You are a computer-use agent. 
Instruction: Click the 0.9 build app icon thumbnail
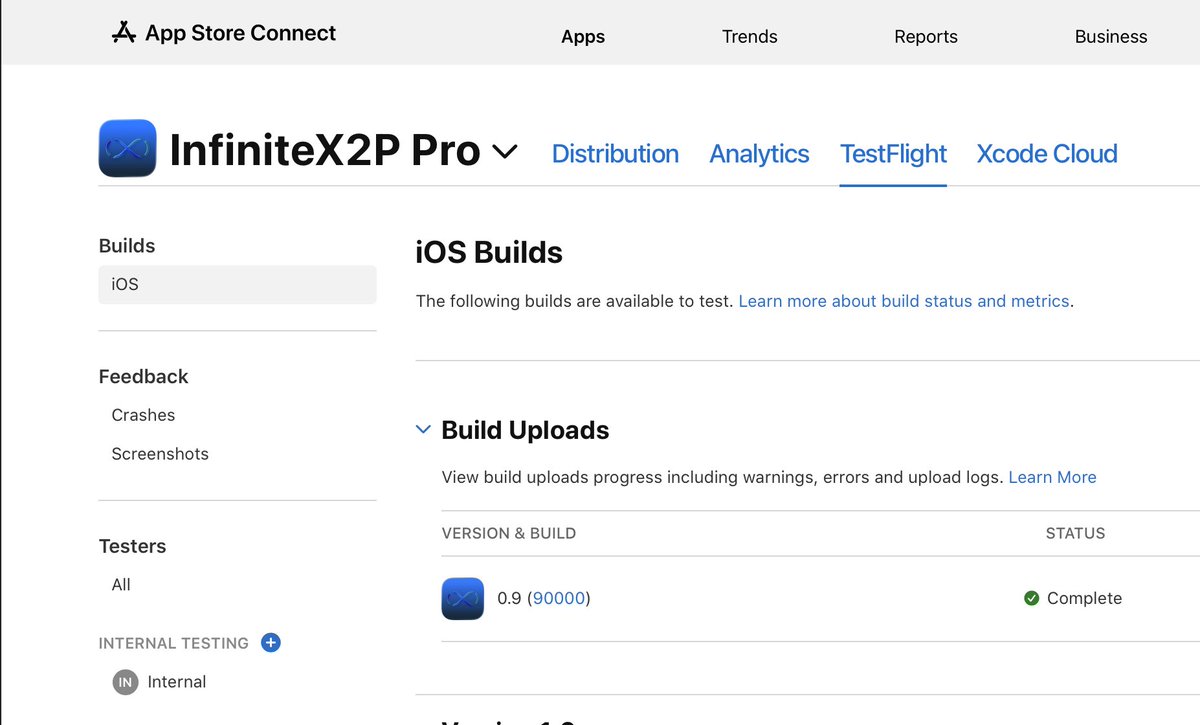click(x=462, y=598)
